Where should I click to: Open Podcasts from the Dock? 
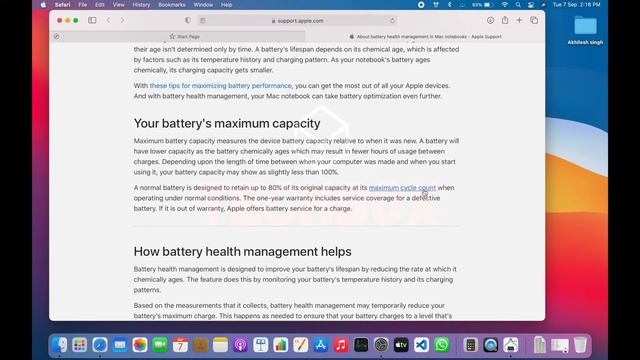tap(240, 345)
